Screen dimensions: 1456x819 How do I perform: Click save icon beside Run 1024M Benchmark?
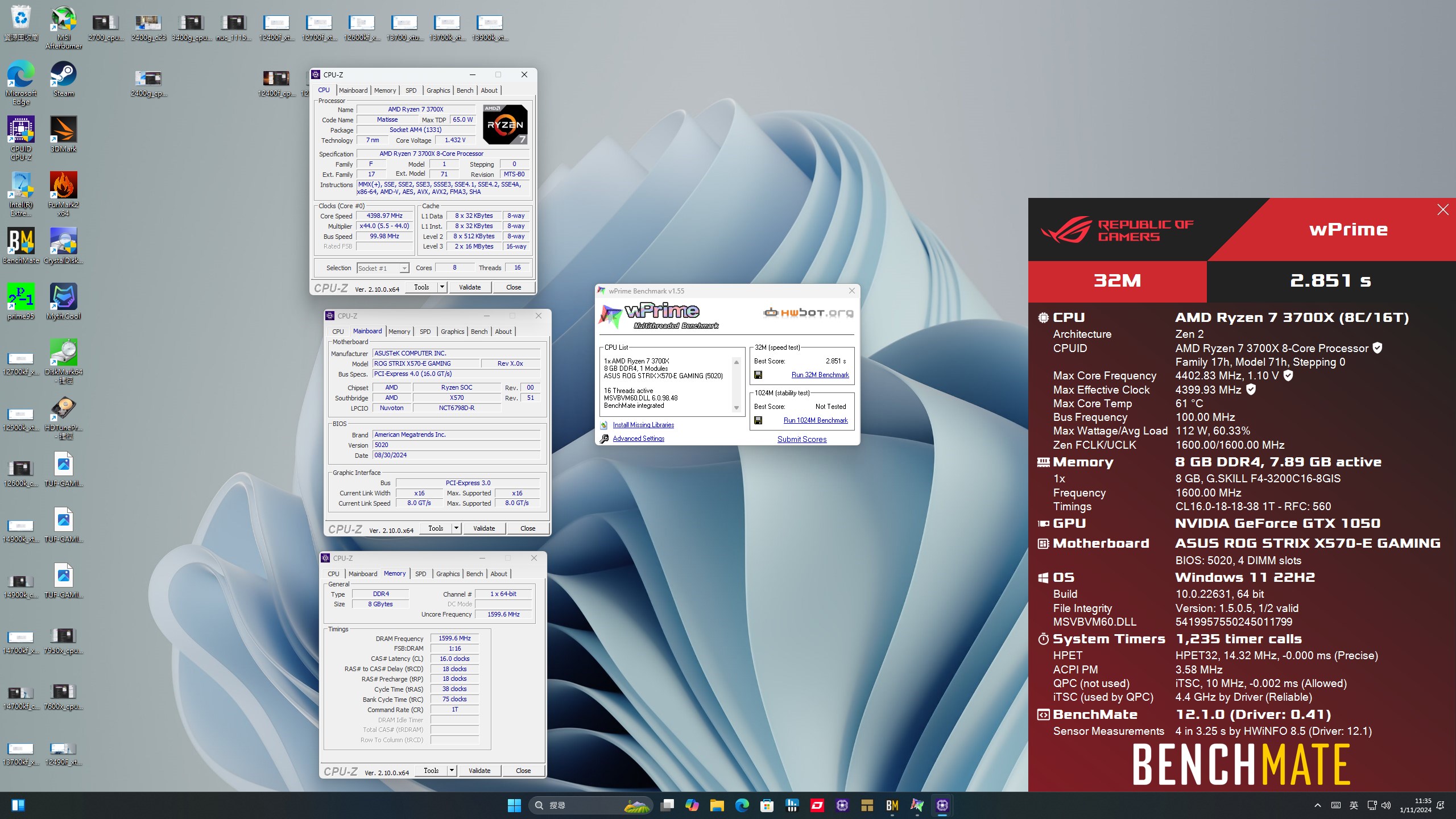tap(758, 420)
